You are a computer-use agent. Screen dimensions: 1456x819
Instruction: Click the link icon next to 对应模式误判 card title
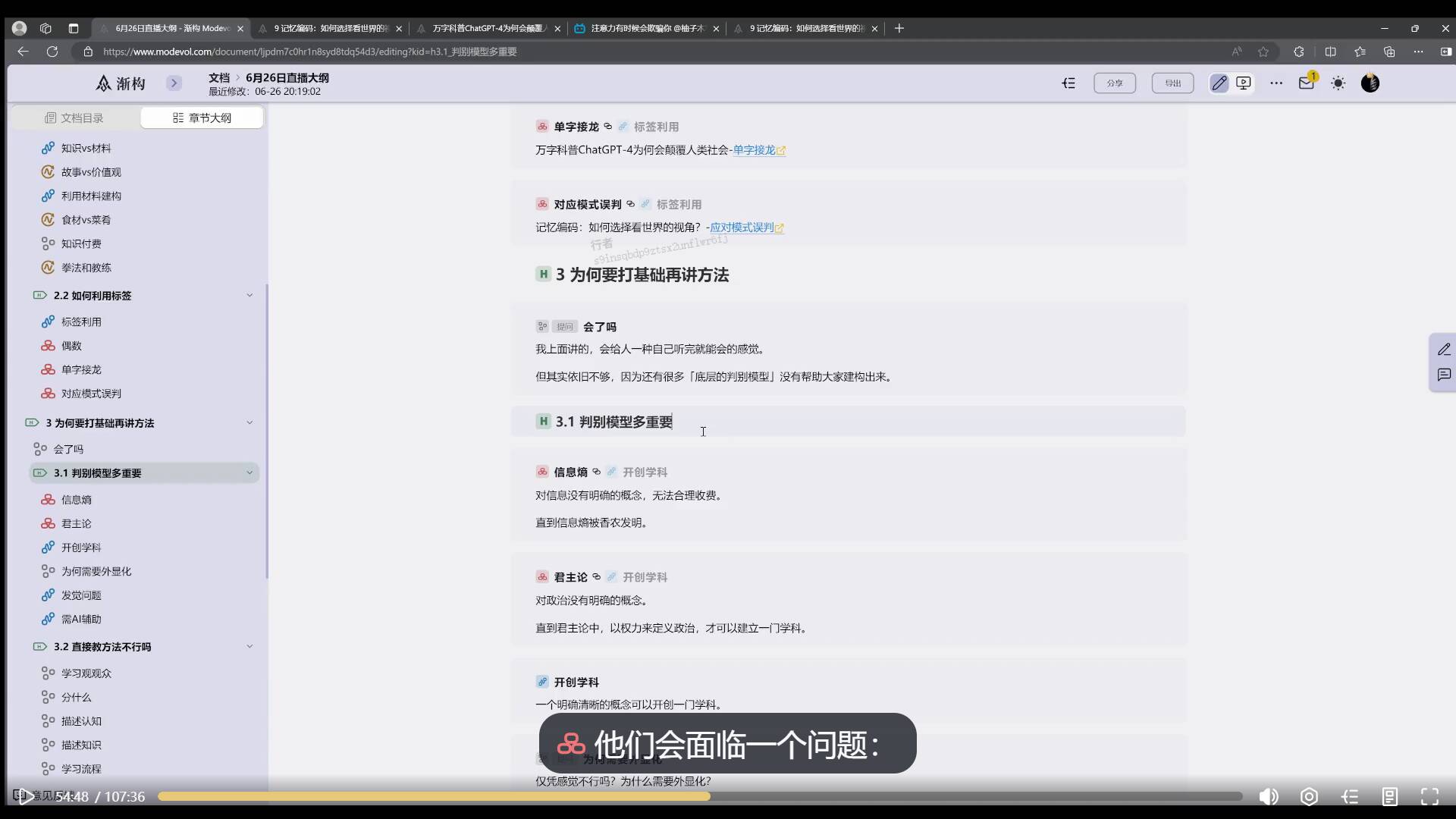630,204
